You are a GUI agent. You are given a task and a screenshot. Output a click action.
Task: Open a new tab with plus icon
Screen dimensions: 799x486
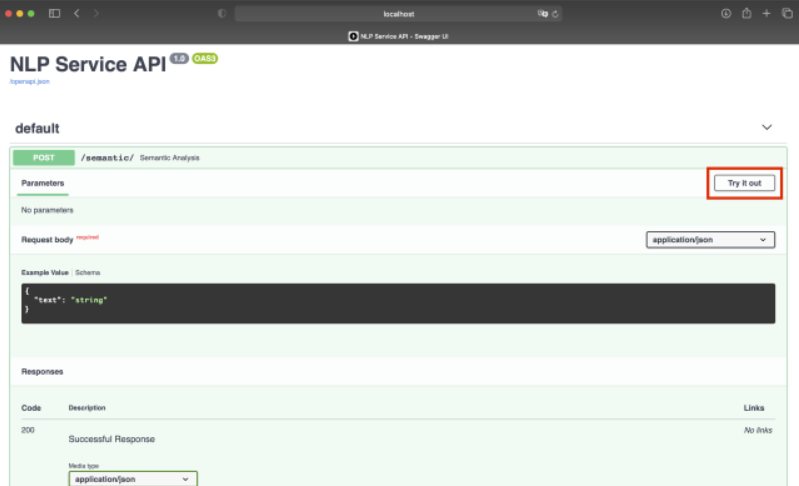766,14
